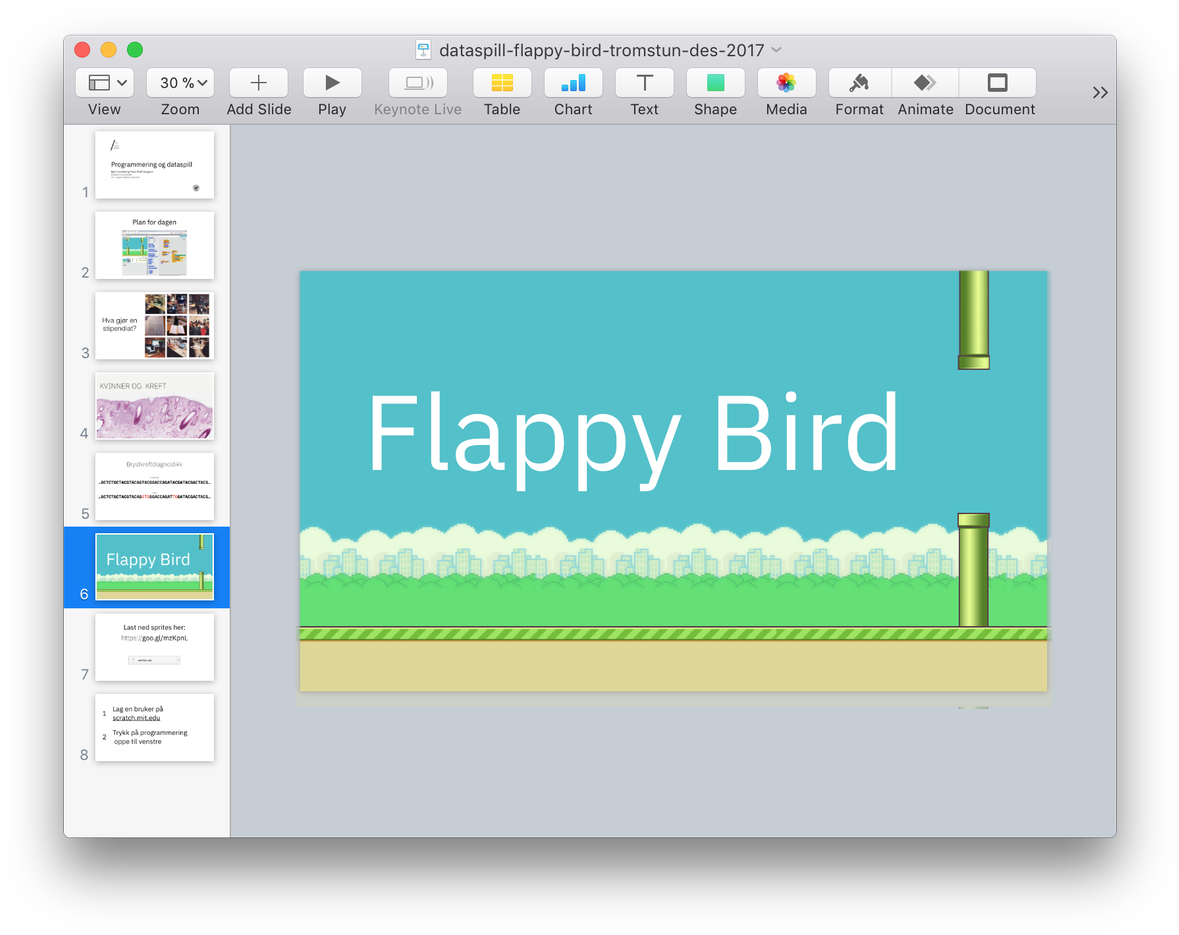Select slide 5 Brystkreftdiagnostikk
Image resolution: width=1179 pixels, height=935 pixels.
(x=154, y=487)
